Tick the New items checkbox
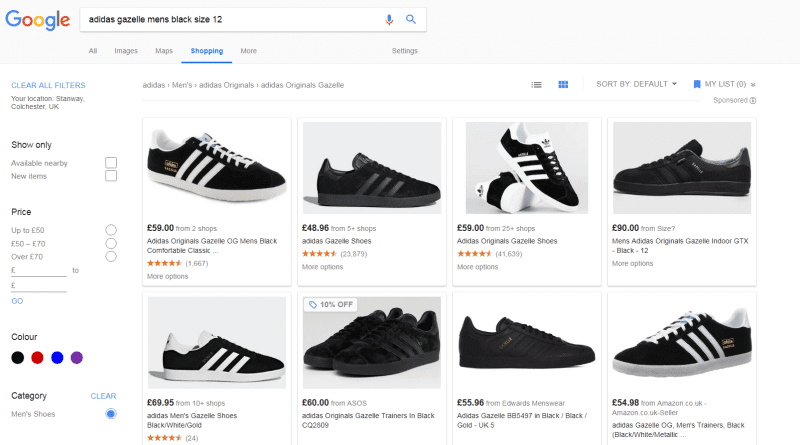Image resolution: width=800 pixels, height=445 pixels. point(111,176)
